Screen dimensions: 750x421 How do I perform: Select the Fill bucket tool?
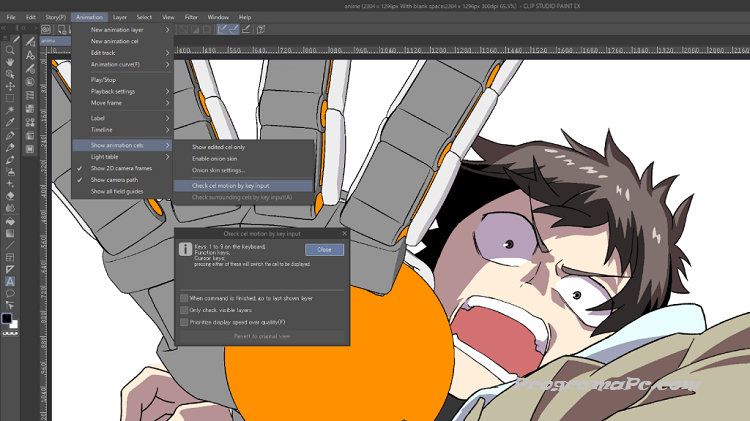point(10,221)
